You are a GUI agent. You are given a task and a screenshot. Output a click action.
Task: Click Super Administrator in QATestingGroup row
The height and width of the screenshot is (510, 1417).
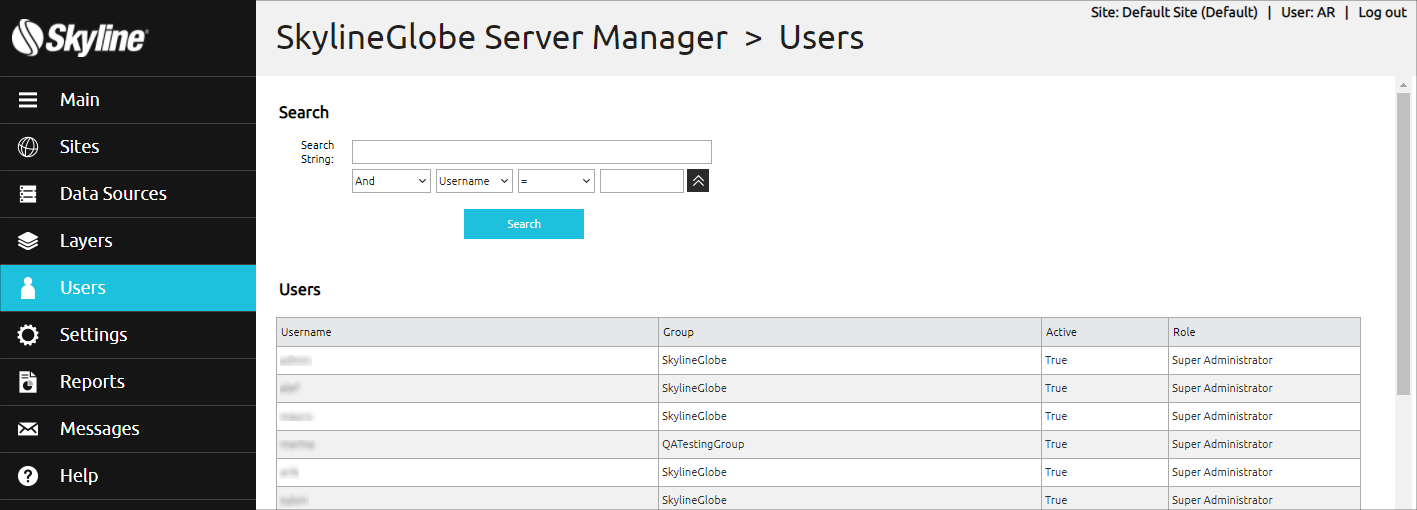(x=1222, y=444)
